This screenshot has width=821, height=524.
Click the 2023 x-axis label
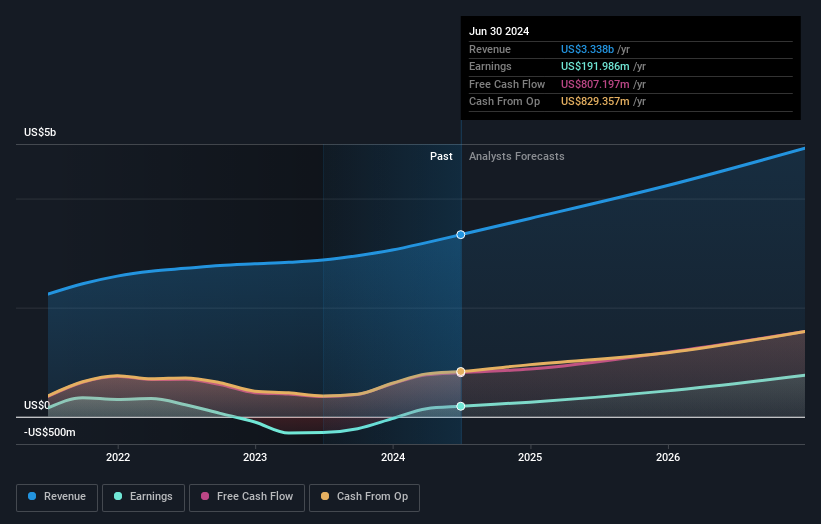click(255, 457)
